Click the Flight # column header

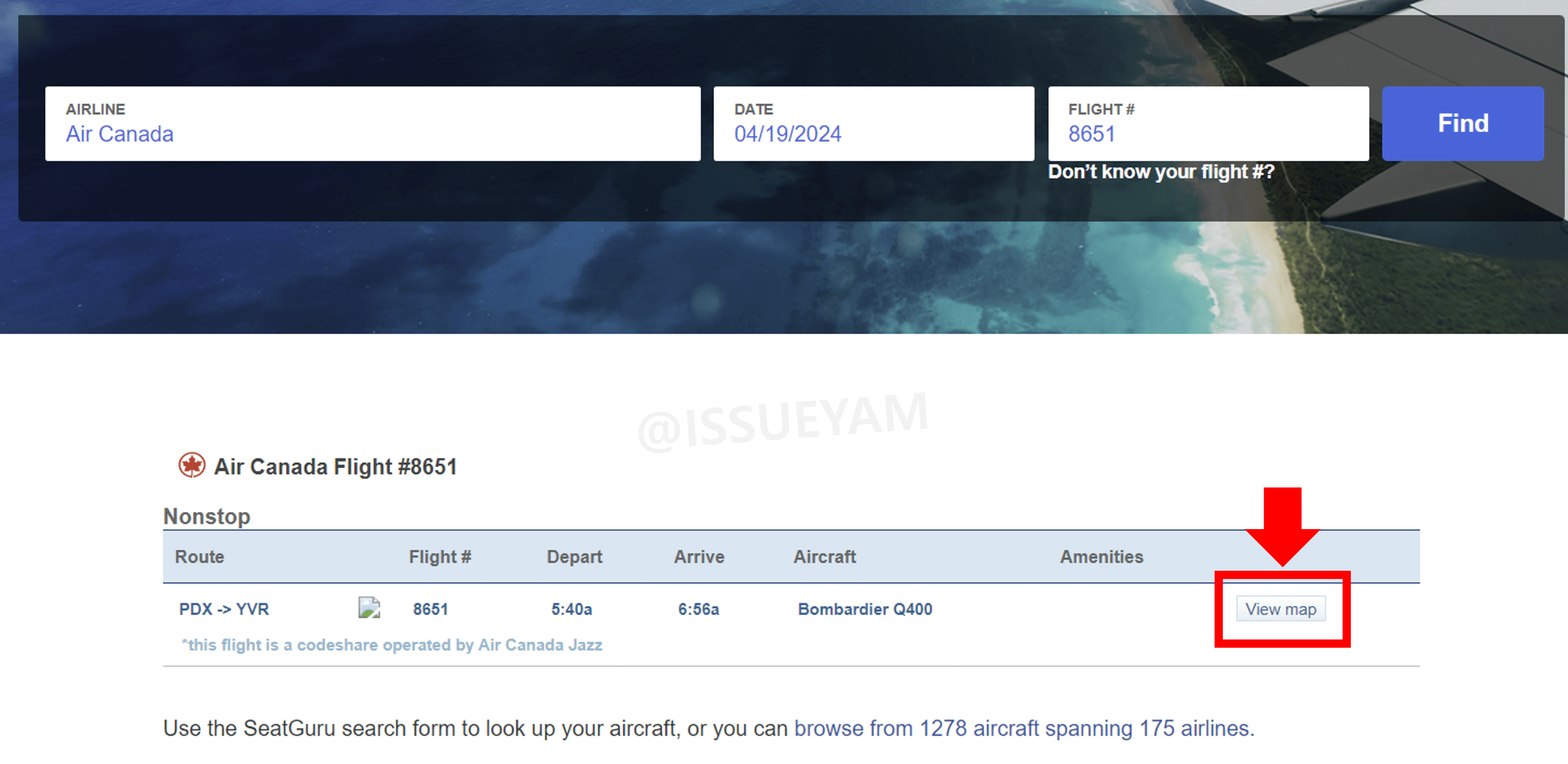tap(440, 557)
